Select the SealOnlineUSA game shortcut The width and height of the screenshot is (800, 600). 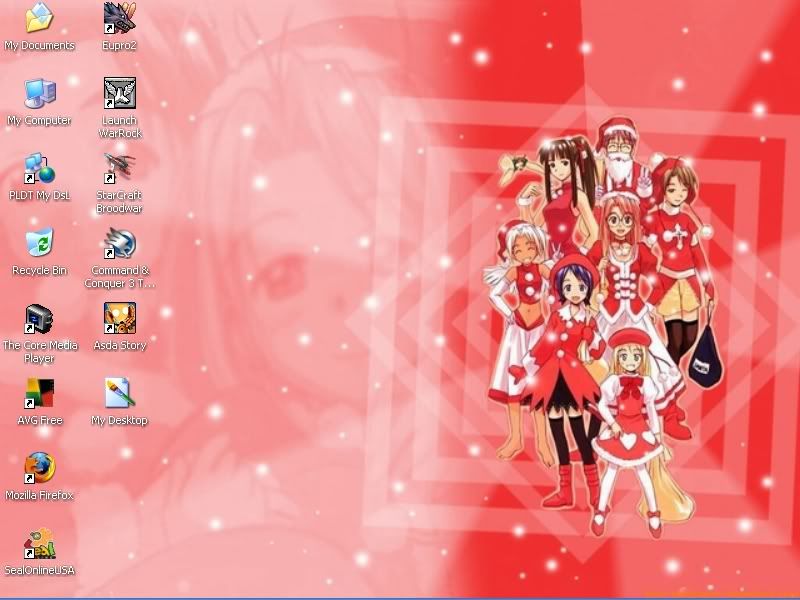click(x=39, y=544)
